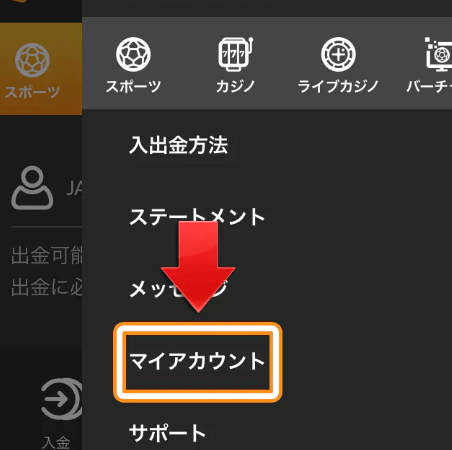Screen dimensions: 452x450
Task: Click the 出金可能 balance text
Action: [x=47, y=255]
